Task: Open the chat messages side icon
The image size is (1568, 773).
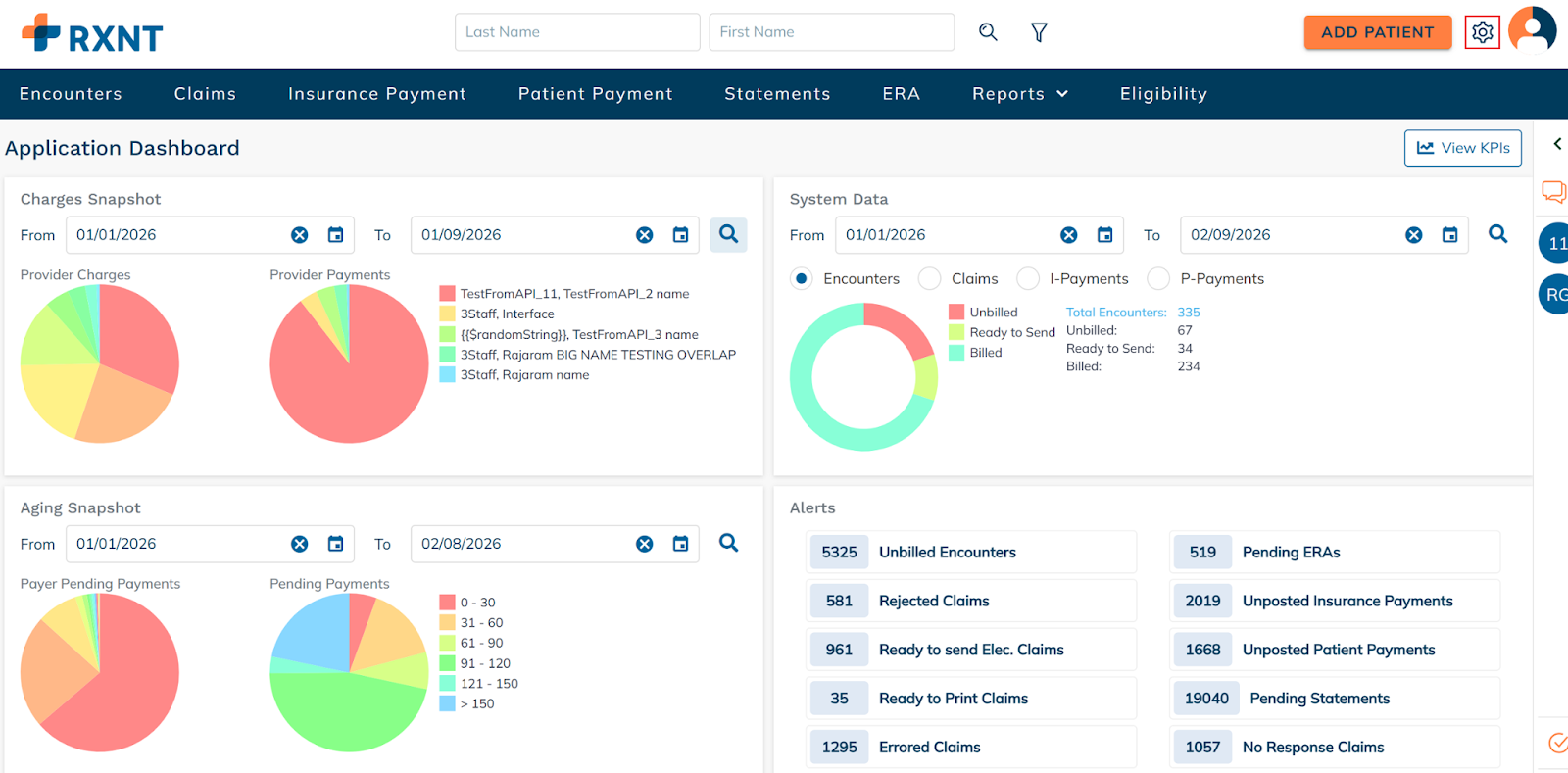Action: tap(1553, 191)
